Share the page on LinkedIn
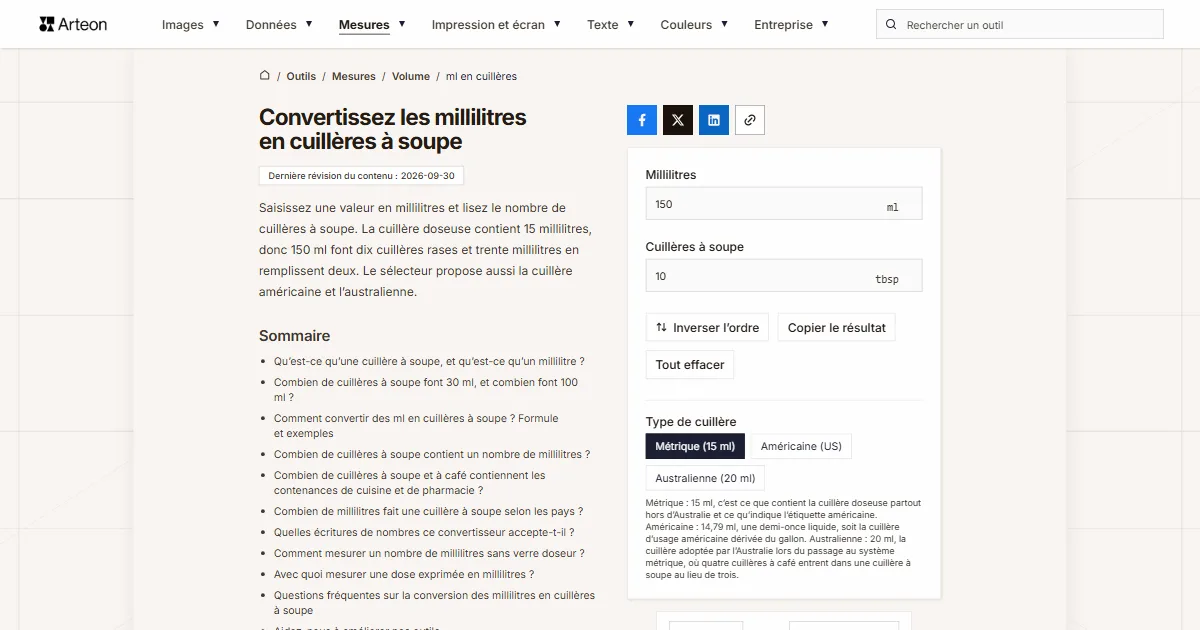Image resolution: width=1200 pixels, height=630 pixels. (x=714, y=120)
